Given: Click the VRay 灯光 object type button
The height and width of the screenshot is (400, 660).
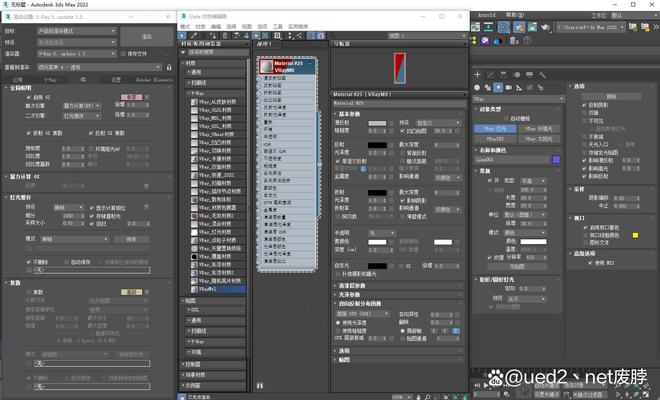Looking at the screenshot, I should point(495,129).
